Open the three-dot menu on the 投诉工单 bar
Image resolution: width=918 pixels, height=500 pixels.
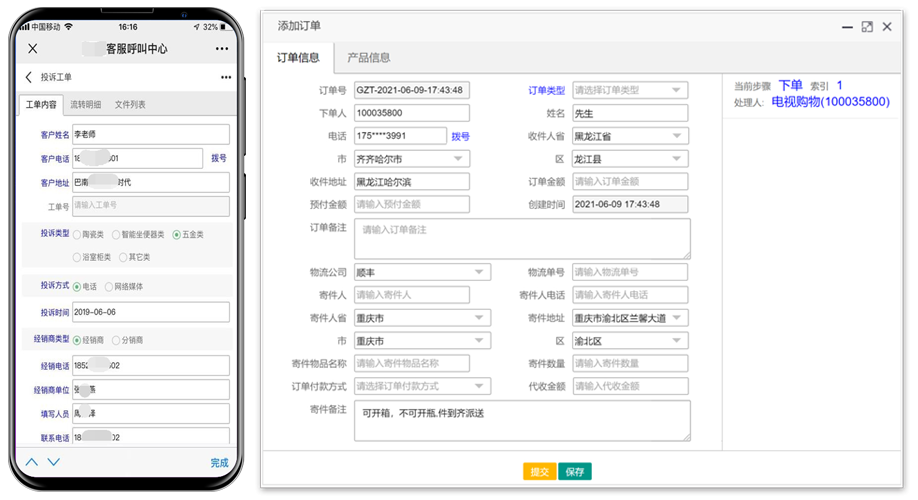point(225,77)
